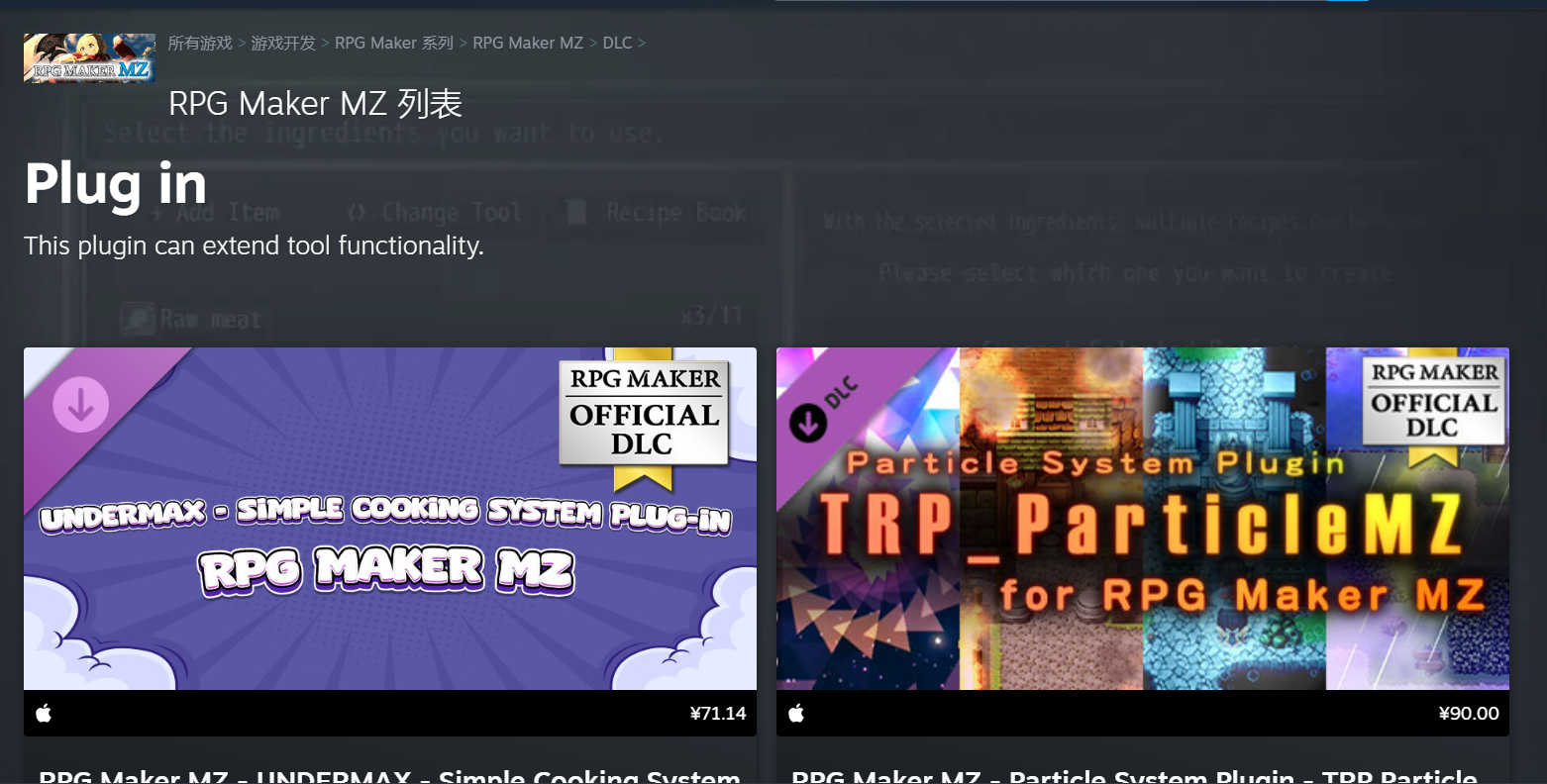Click the Apple platform icon under TRP ParticleMZ card
Viewport: 1547px width, 784px height.
click(796, 713)
